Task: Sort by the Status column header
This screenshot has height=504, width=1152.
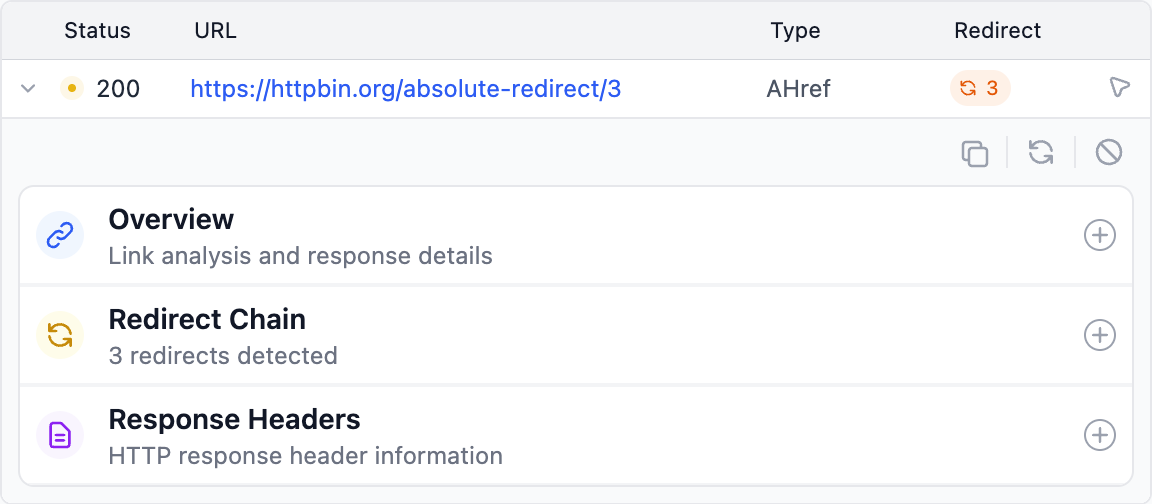Action: pyautogui.click(x=97, y=31)
